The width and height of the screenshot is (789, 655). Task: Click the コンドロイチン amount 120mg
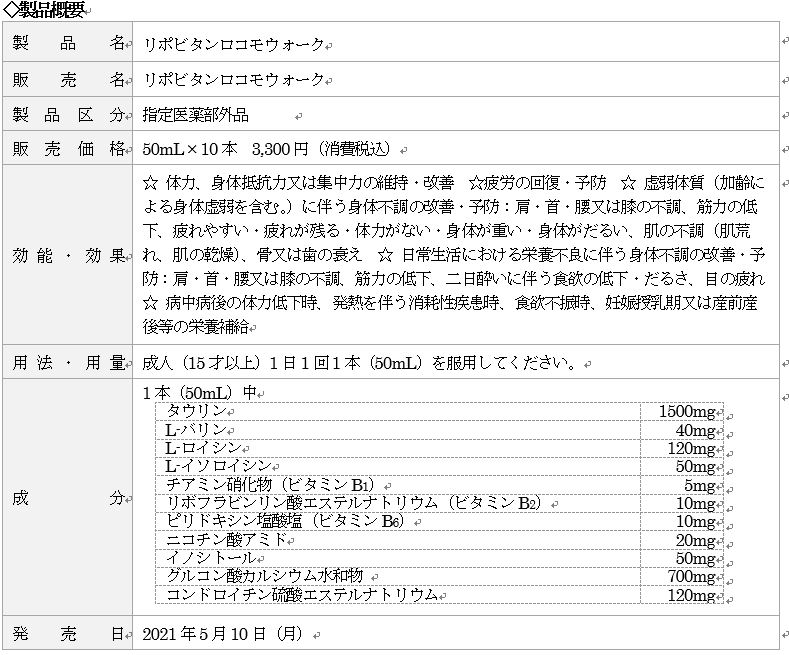click(691, 596)
